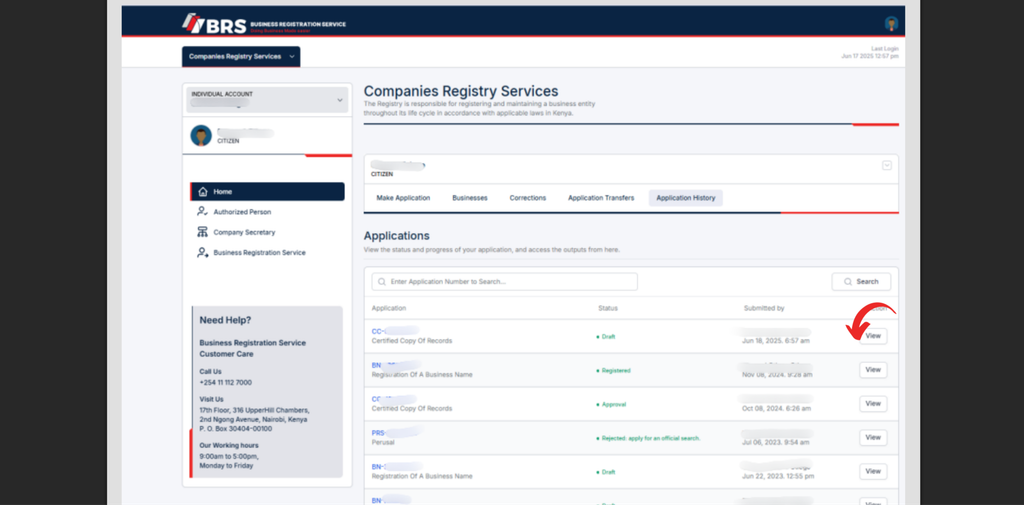Open the Application Transfers tab
This screenshot has width=1024, height=505.
click(601, 198)
